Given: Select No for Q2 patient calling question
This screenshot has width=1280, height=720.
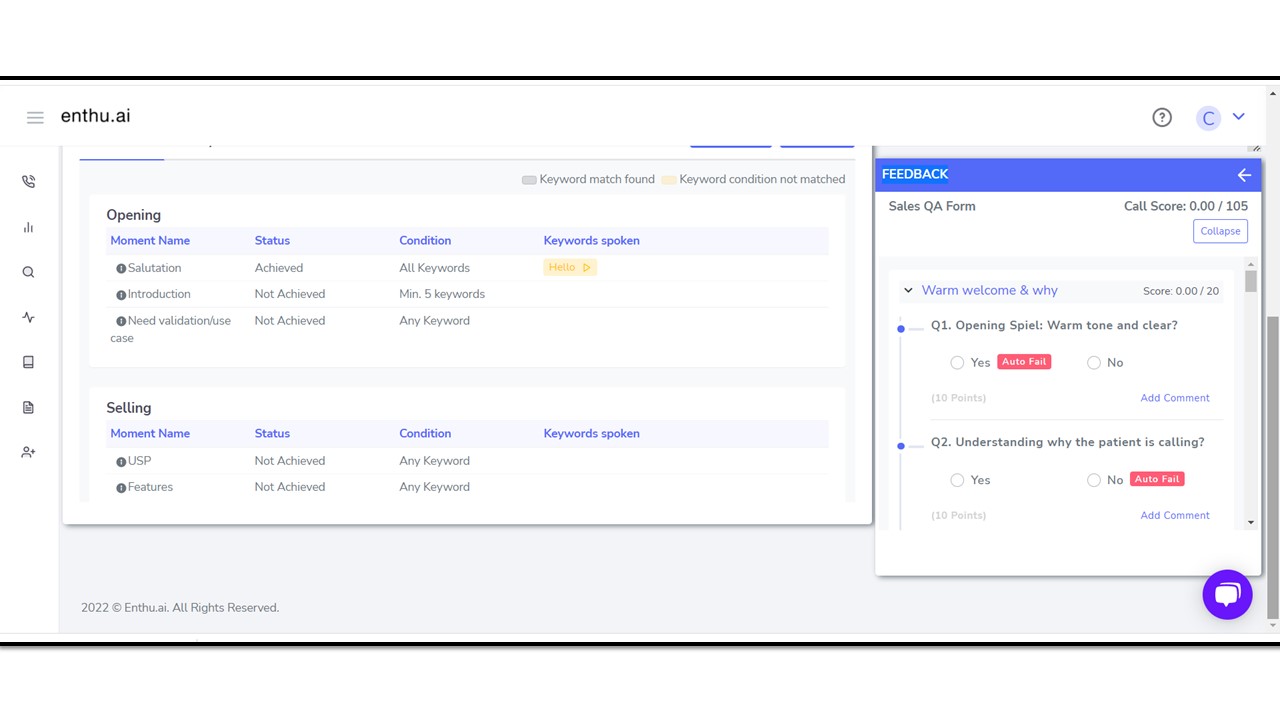Looking at the screenshot, I should pos(1094,480).
